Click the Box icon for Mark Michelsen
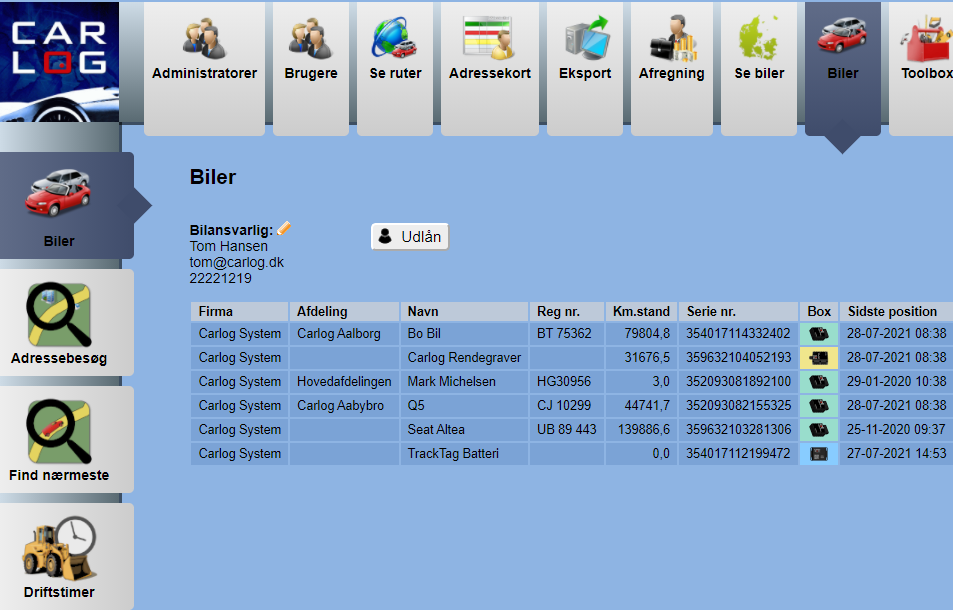Image resolution: width=953 pixels, height=610 pixels. coord(819,382)
